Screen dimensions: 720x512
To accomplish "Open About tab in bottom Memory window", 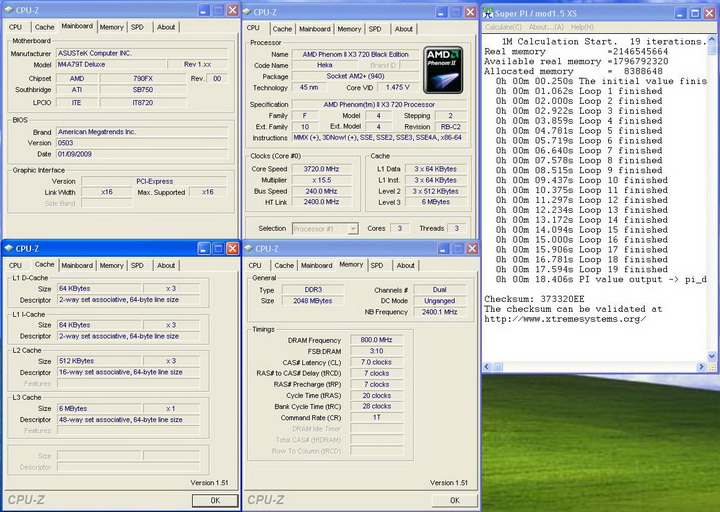I will 405,265.
